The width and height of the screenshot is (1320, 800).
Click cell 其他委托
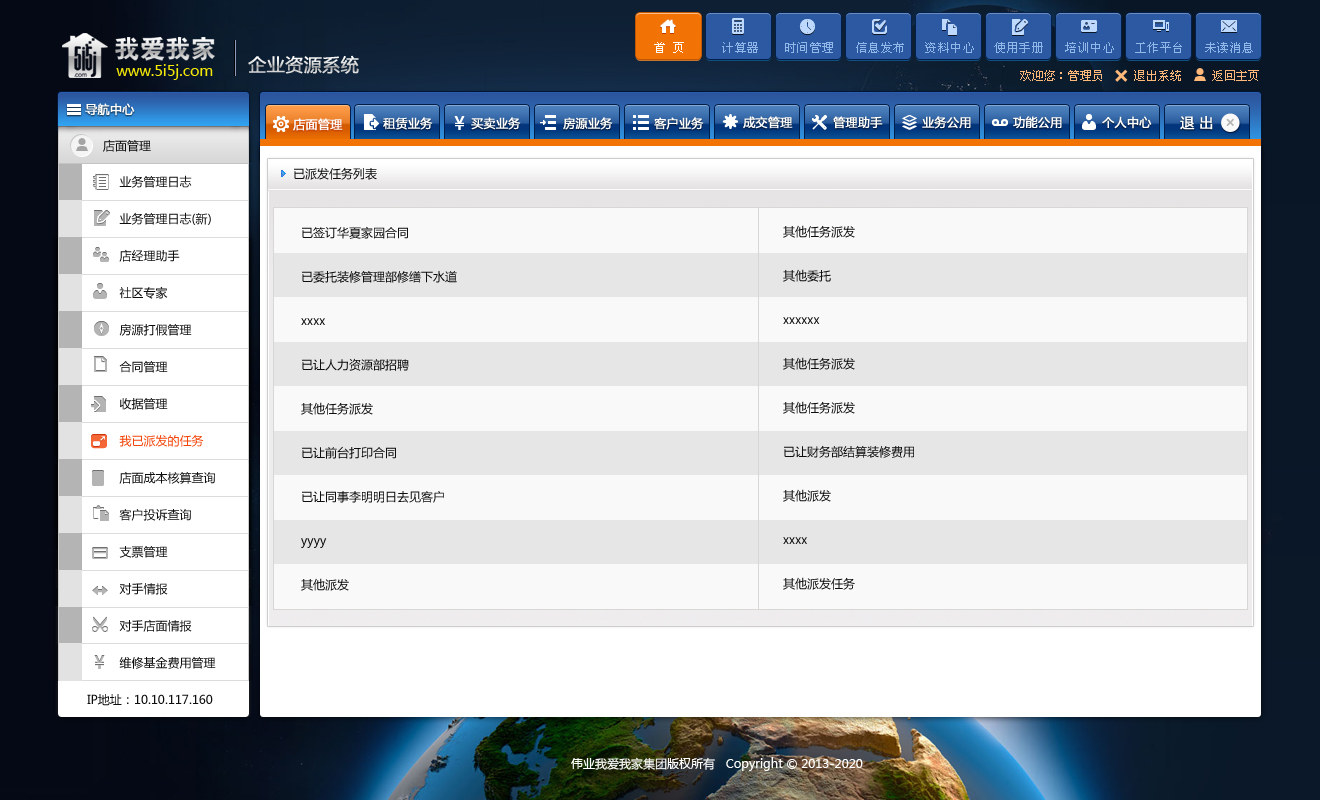(x=807, y=276)
